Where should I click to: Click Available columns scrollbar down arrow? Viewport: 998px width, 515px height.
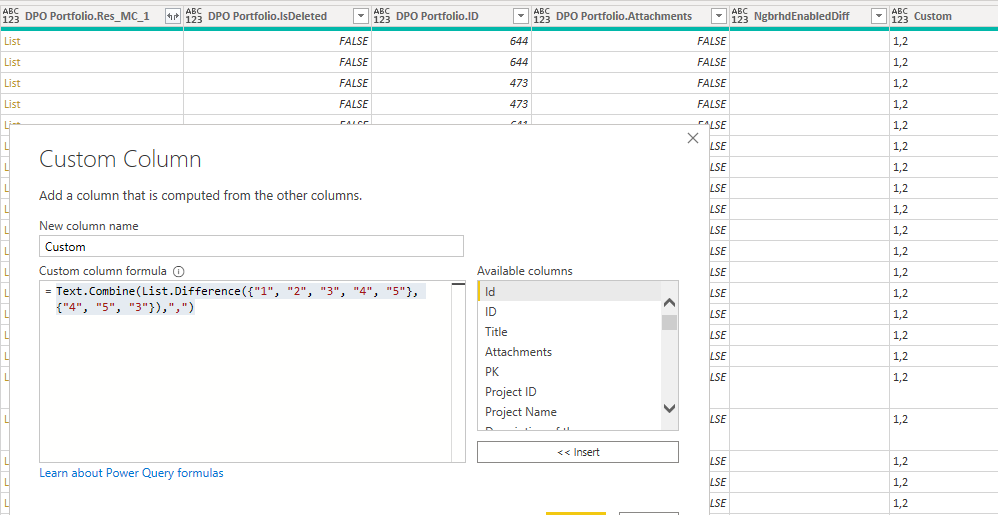pyautogui.click(x=670, y=408)
